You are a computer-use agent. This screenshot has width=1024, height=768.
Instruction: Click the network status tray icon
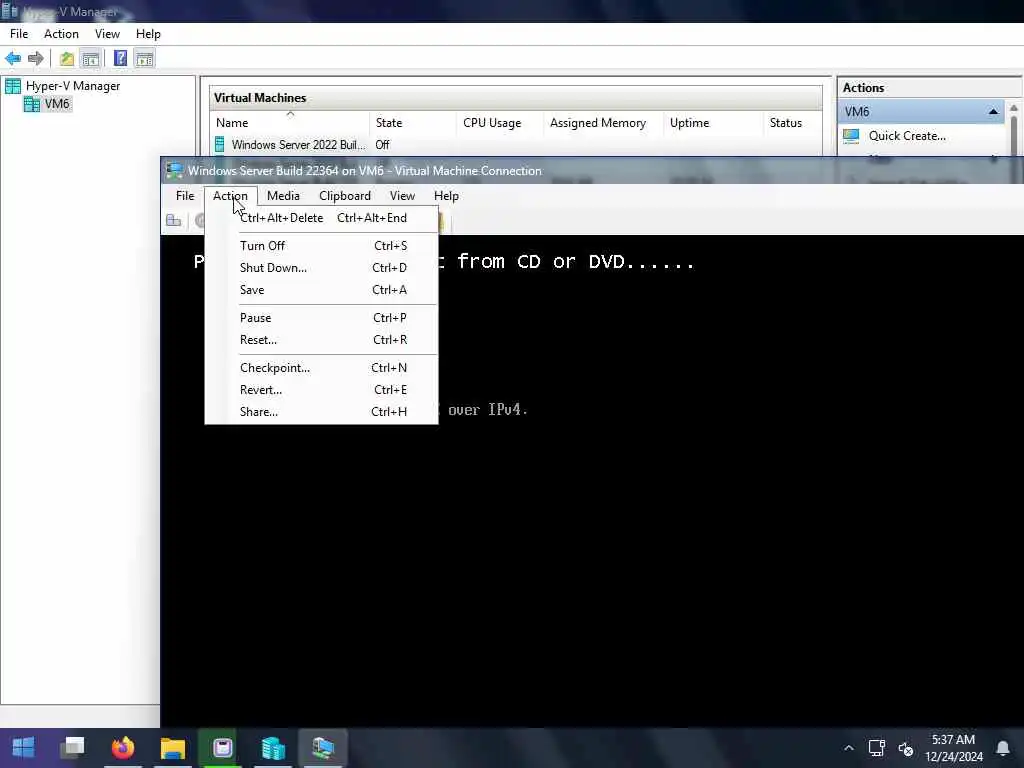coord(876,748)
